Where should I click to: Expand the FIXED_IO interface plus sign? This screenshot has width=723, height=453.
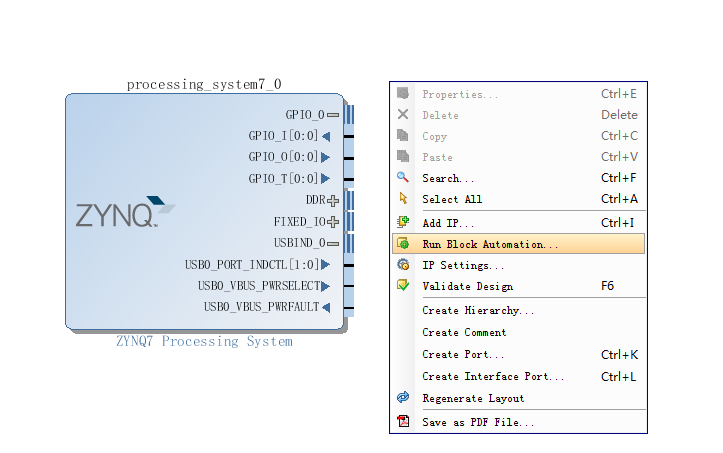[333, 222]
